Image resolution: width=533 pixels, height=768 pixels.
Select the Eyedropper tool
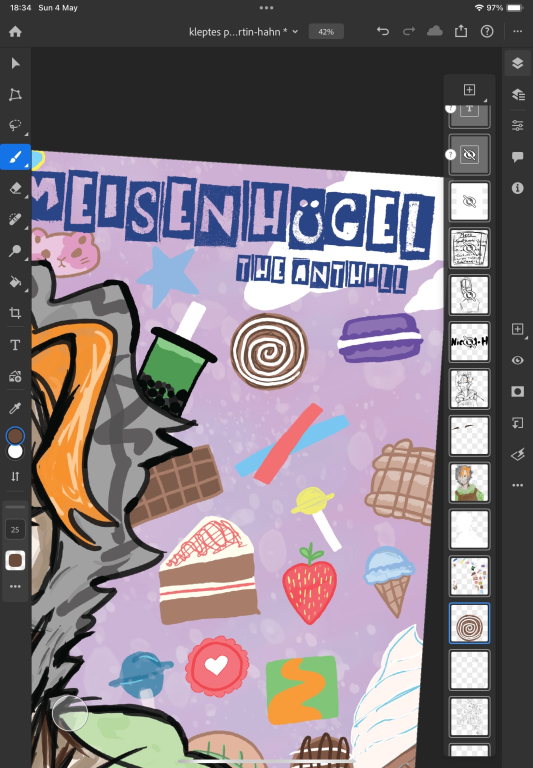click(x=15, y=408)
